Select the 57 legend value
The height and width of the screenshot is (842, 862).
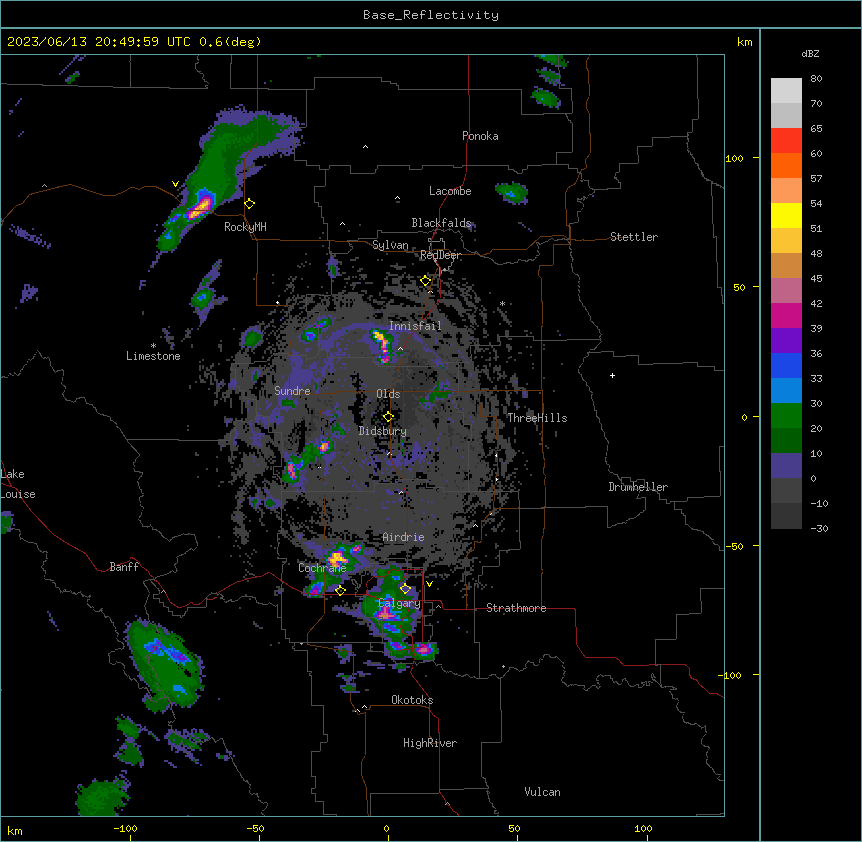pyautogui.click(x=816, y=179)
